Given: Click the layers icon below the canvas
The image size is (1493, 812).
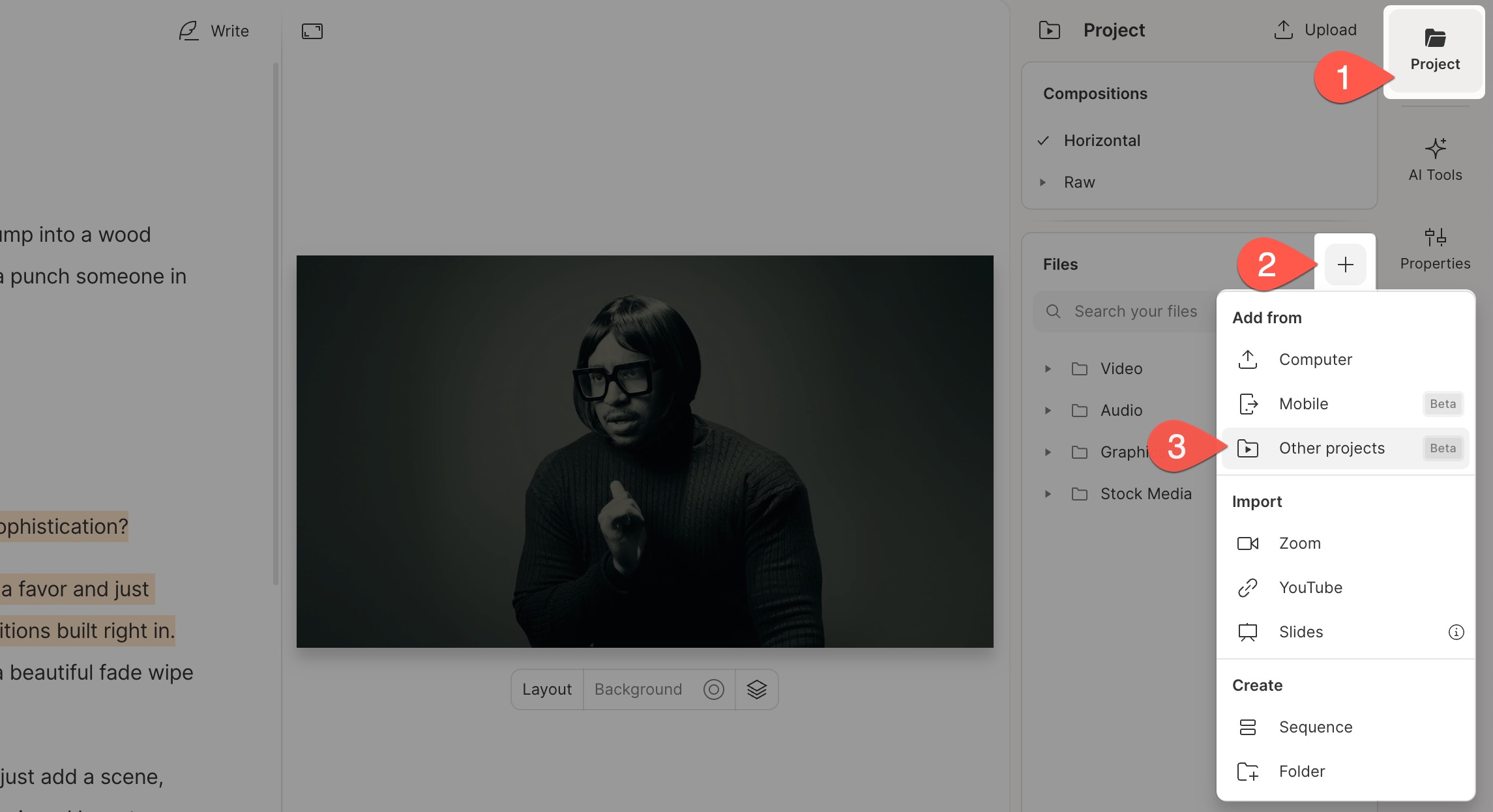Looking at the screenshot, I should point(756,689).
